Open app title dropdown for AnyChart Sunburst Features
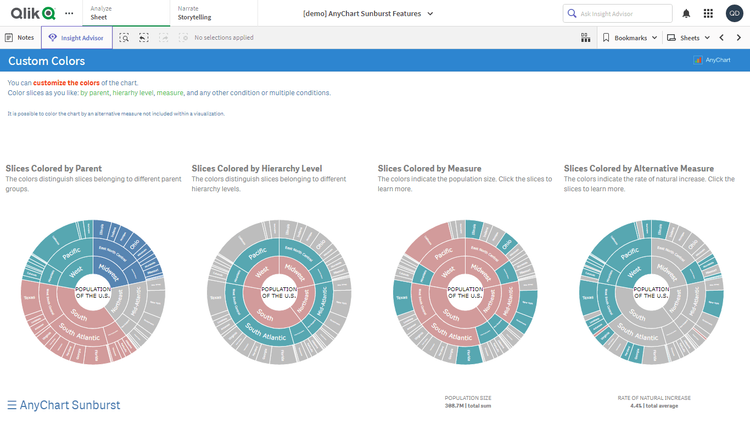 369,13
